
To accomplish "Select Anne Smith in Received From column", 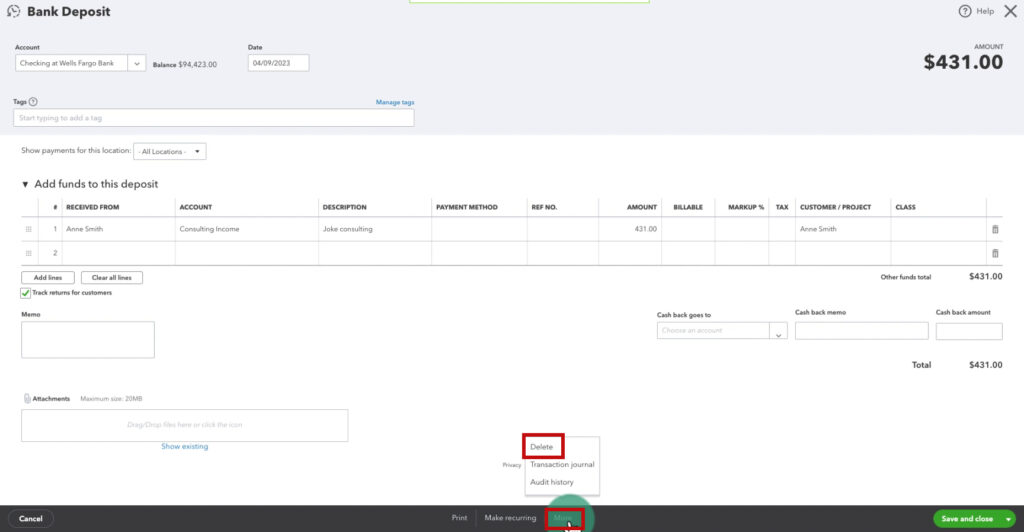I will coord(85,229).
